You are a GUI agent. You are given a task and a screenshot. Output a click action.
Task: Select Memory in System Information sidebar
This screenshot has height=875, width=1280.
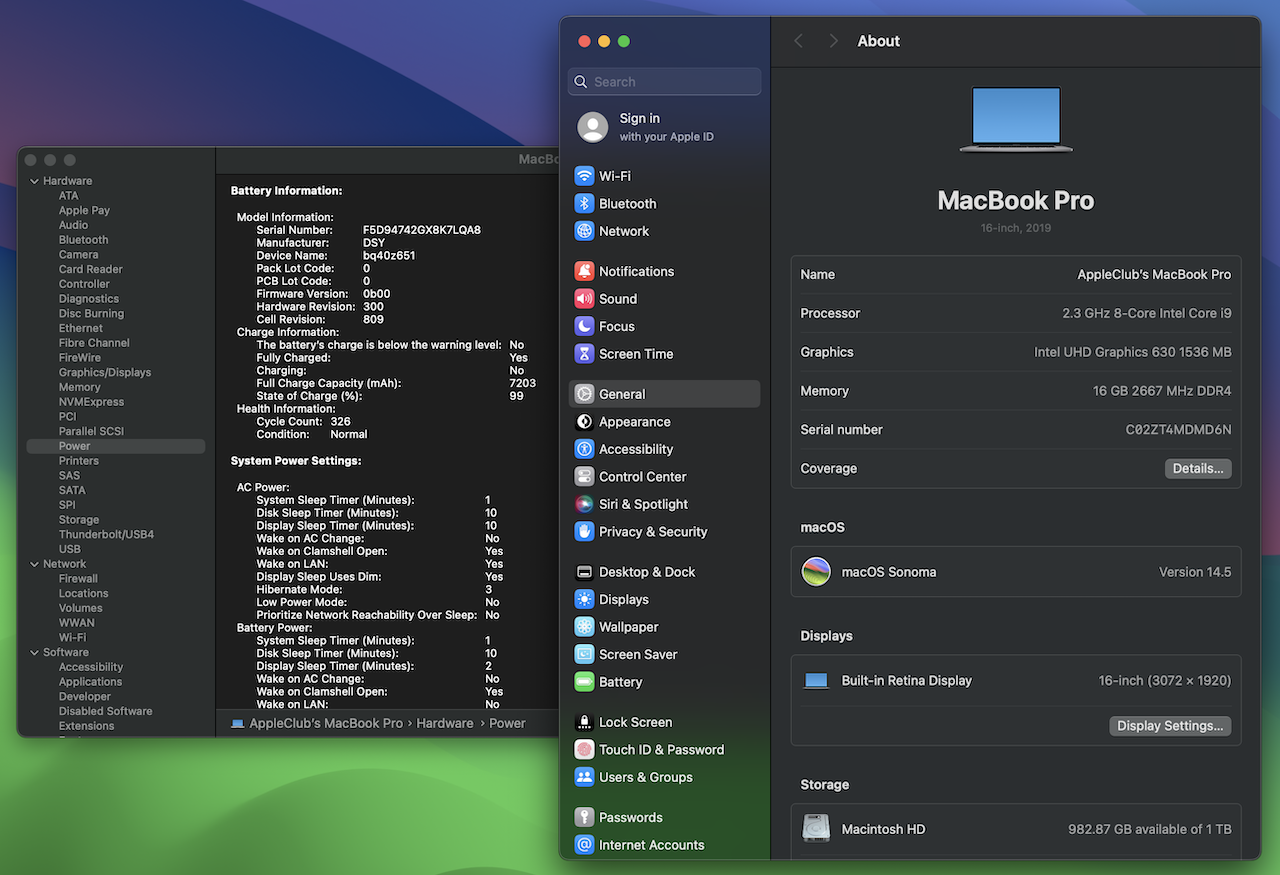click(79, 387)
